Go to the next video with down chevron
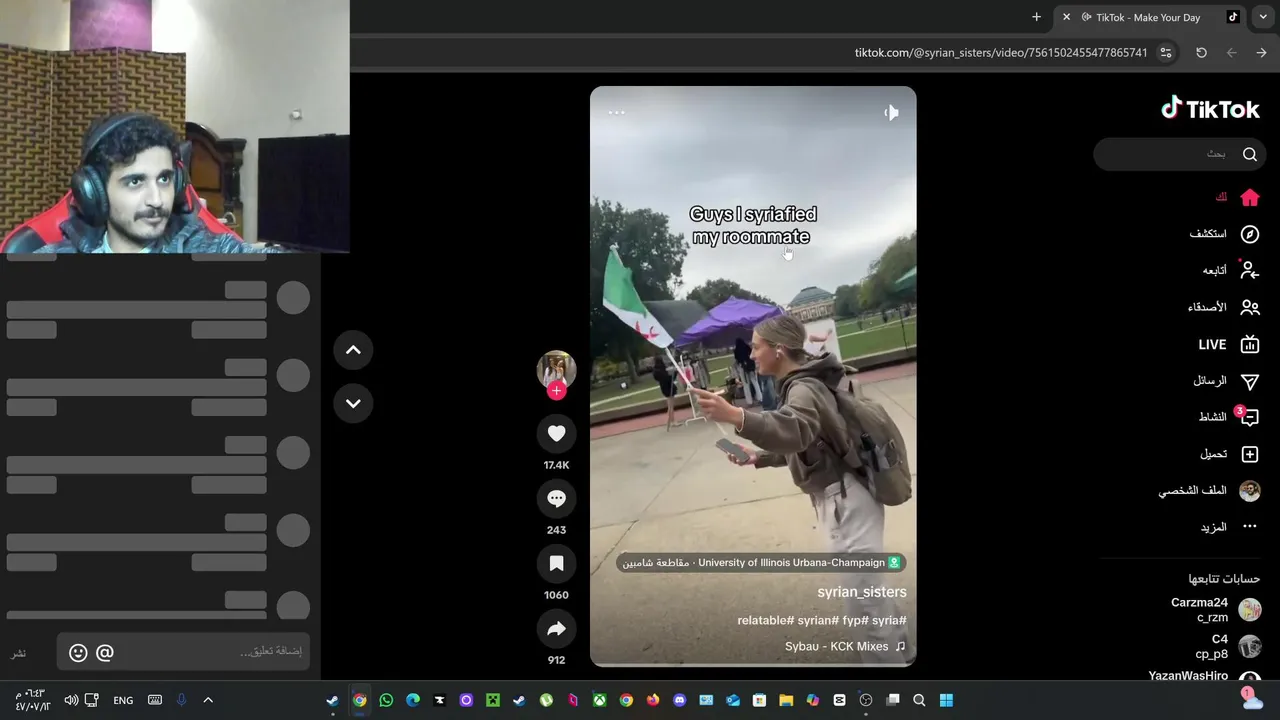Viewport: 1280px width, 720px height. (353, 403)
